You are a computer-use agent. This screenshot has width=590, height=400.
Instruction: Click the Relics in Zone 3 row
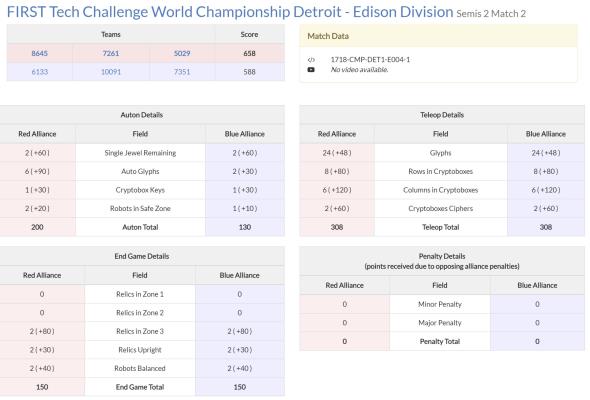[x=142, y=332]
